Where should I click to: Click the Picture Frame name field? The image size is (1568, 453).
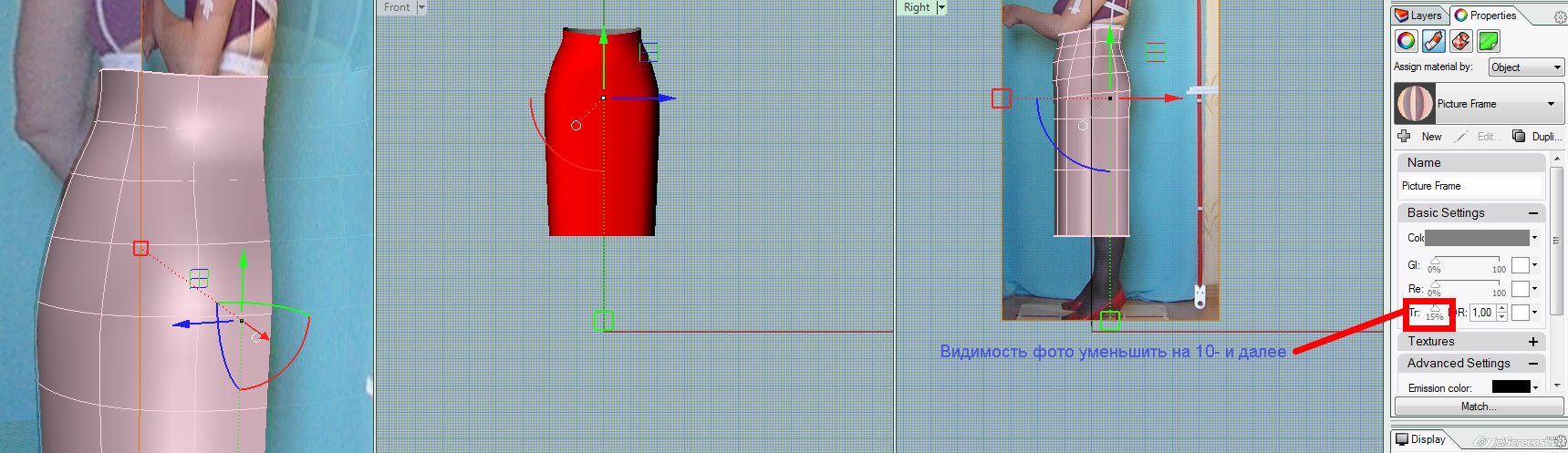point(1470,186)
